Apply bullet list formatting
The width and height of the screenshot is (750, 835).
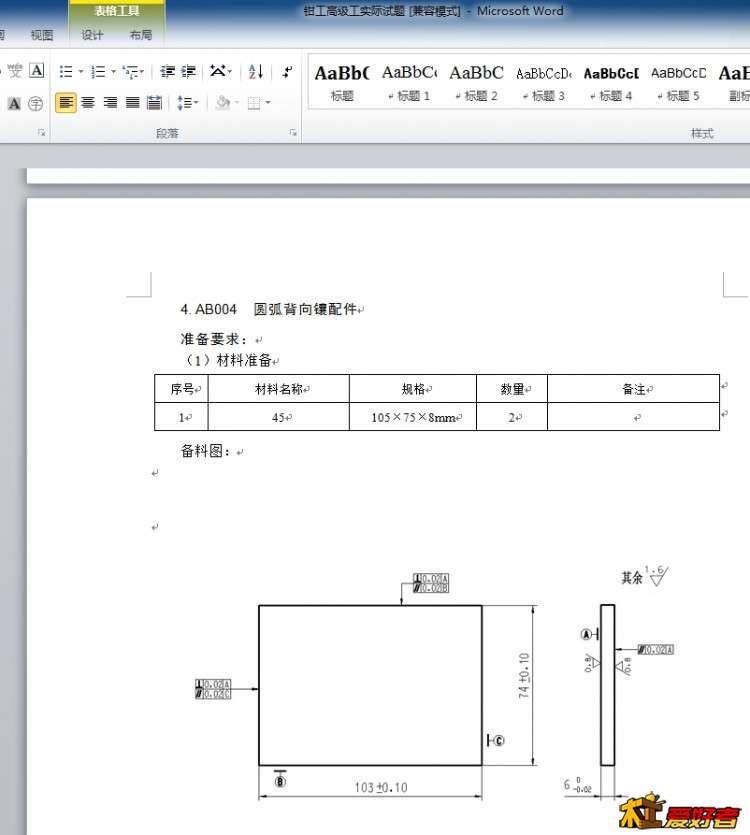66,71
